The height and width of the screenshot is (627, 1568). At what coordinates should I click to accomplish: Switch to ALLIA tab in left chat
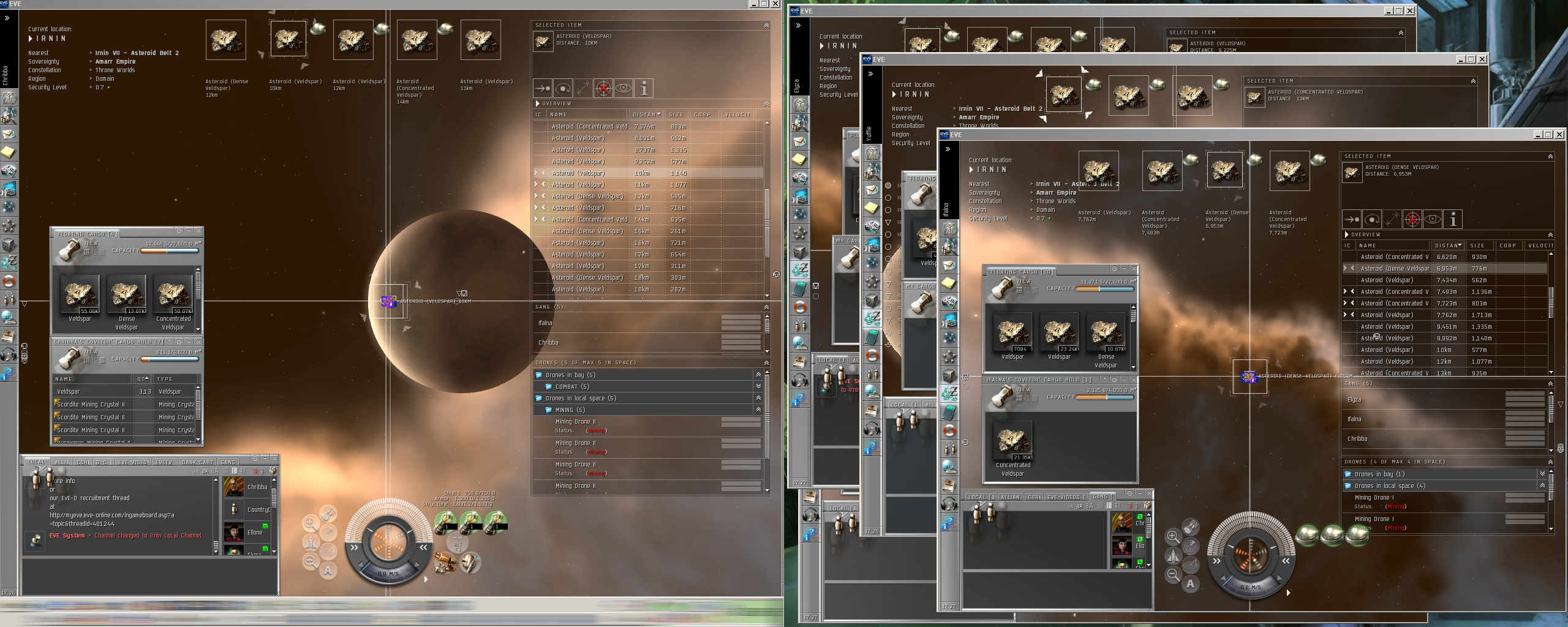coord(62,462)
